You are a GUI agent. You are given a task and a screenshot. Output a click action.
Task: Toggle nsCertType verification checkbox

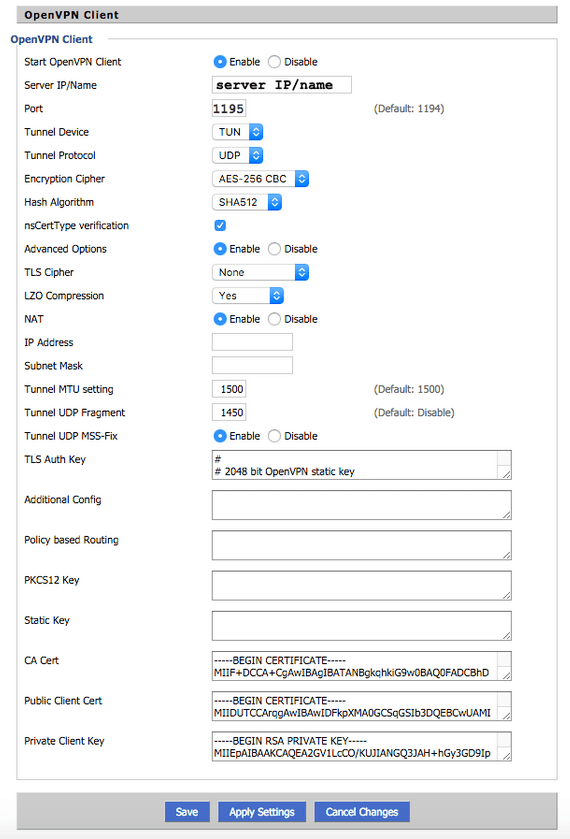[220, 226]
